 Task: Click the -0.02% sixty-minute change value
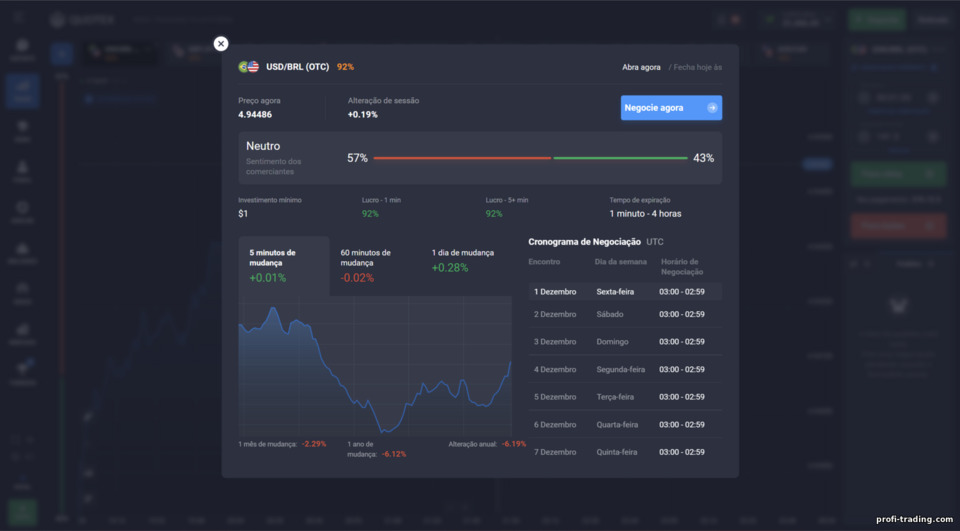coord(357,278)
